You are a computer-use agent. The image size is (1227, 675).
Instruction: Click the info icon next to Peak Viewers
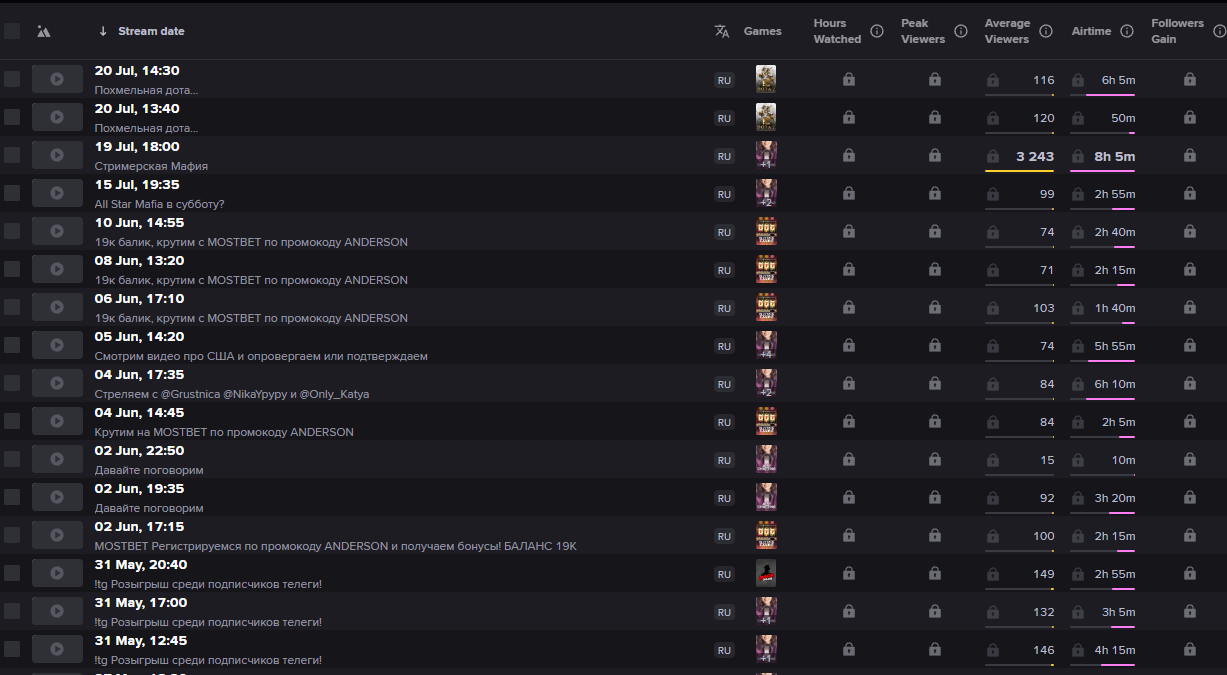tap(961, 31)
